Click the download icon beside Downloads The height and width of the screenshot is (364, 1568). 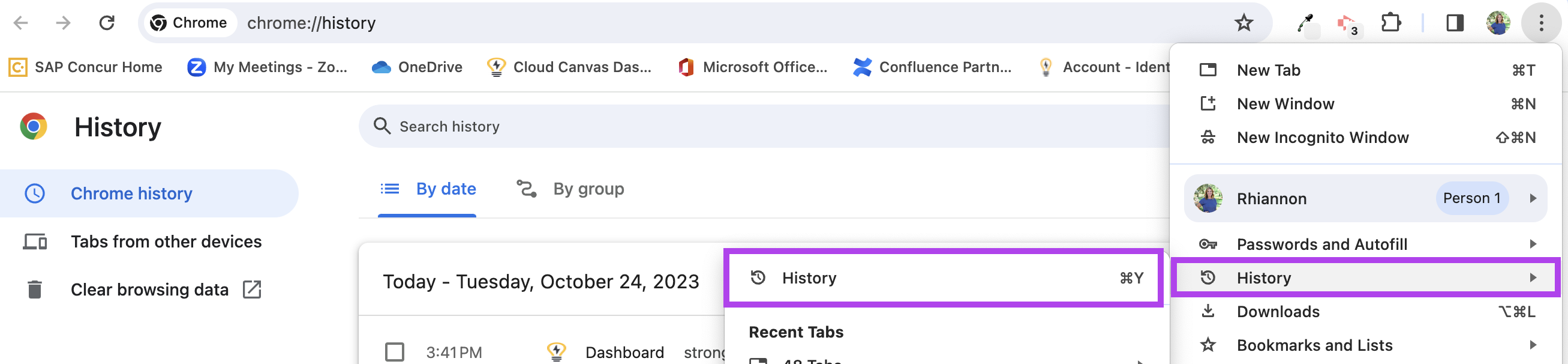(x=1207, y=312)
